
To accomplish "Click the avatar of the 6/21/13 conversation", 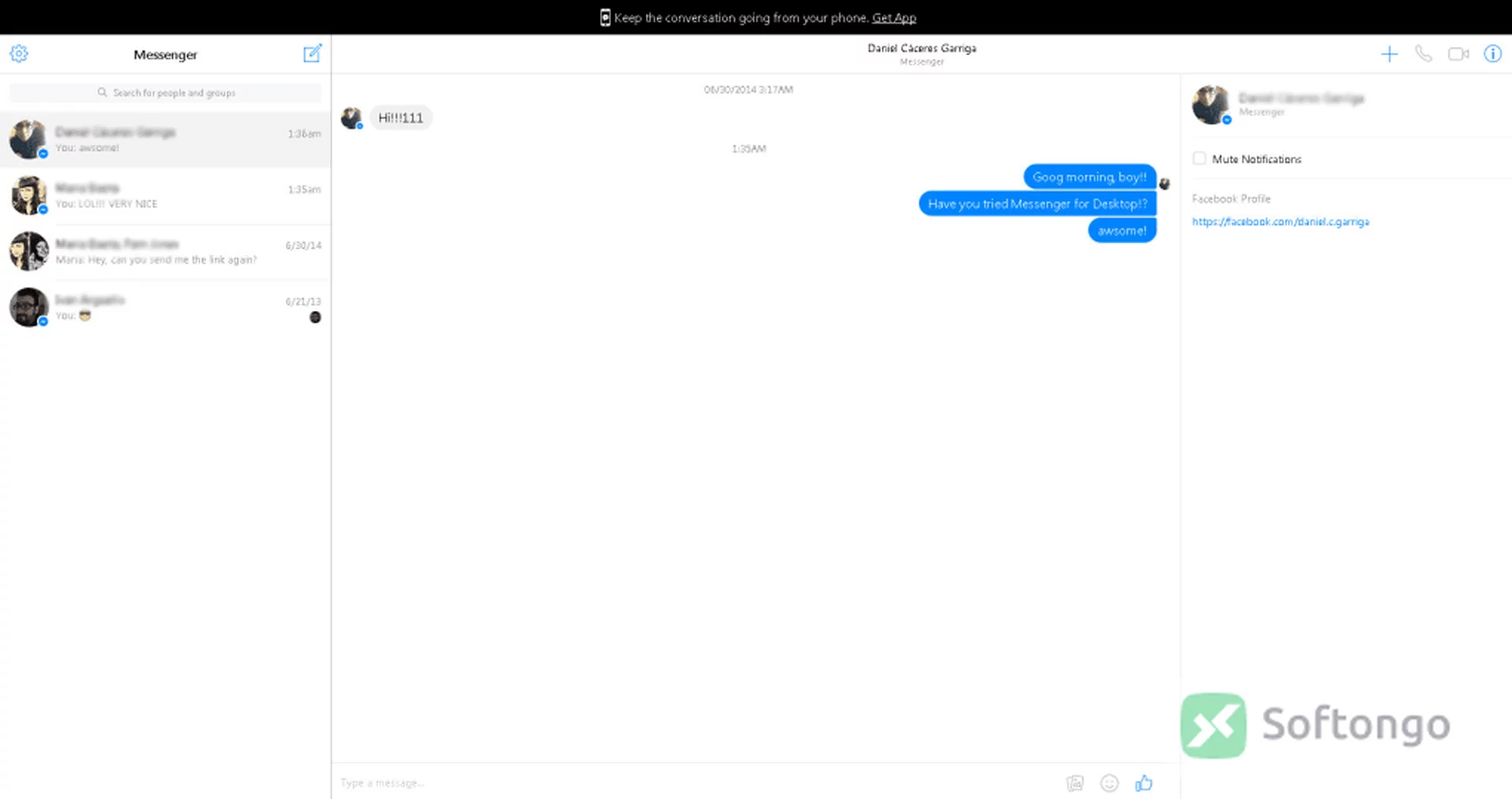I will 29,307.
